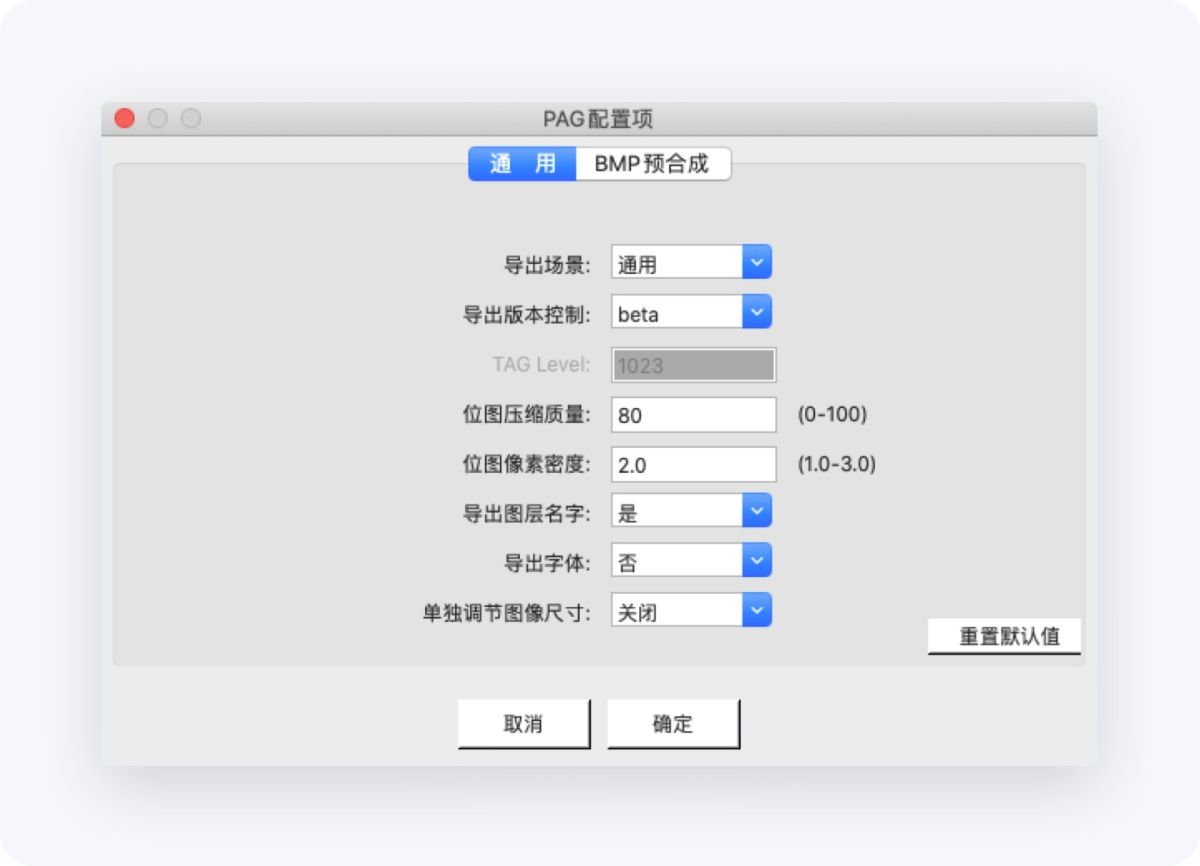Close the PAG配置项 window
1200x866 pixels.
(125, 119)
